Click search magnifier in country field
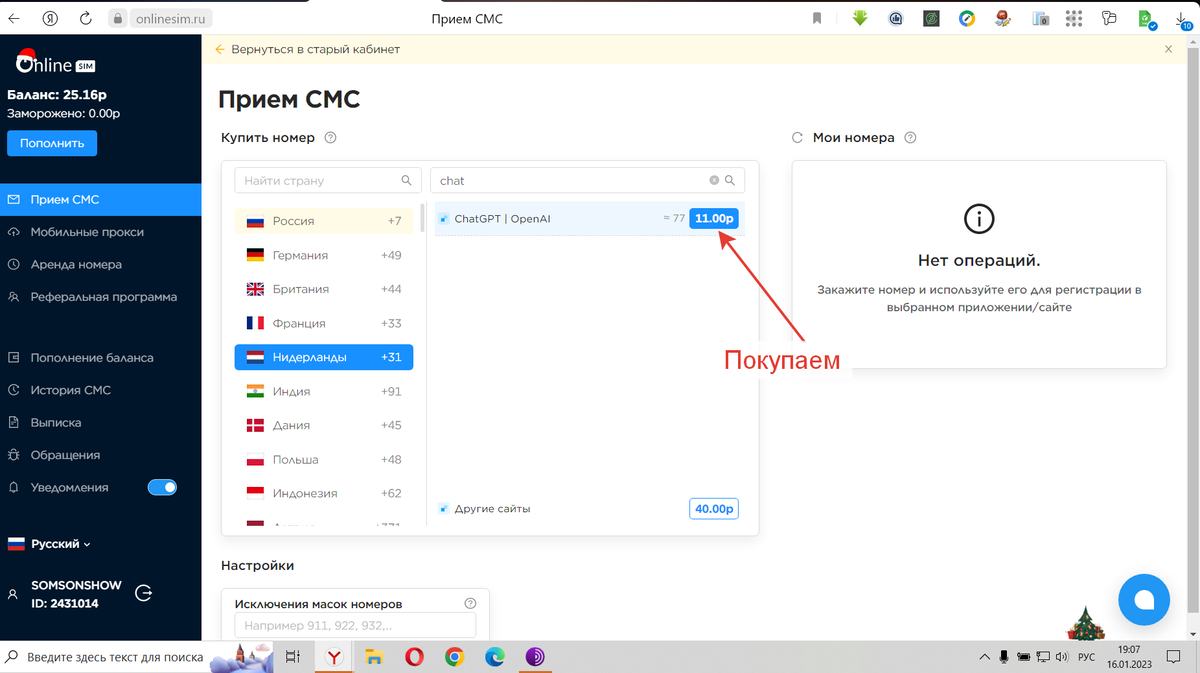This screenshot has width=1200, height=673. point(406,181)
